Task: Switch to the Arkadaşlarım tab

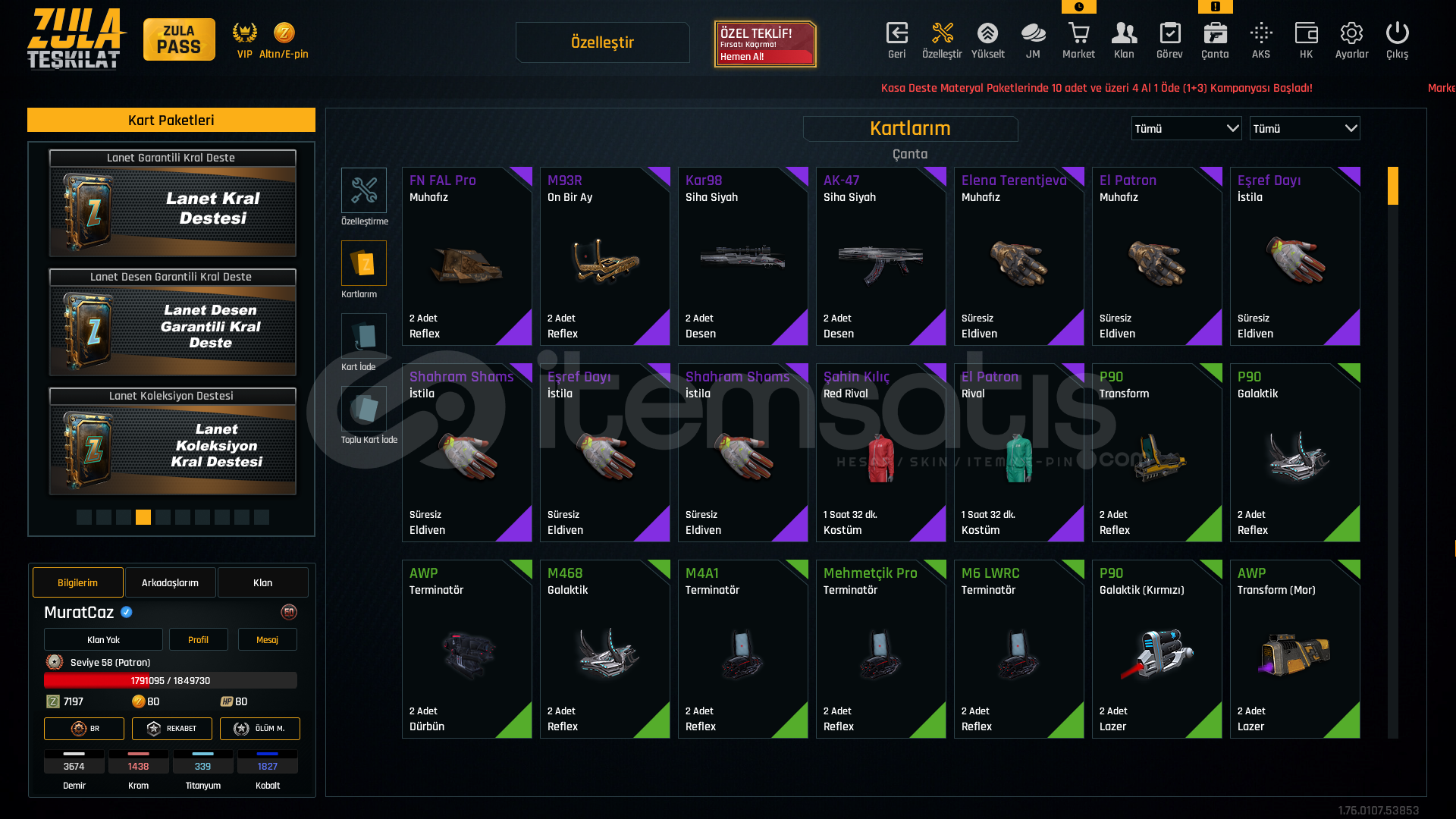Action: pos(171,582)
